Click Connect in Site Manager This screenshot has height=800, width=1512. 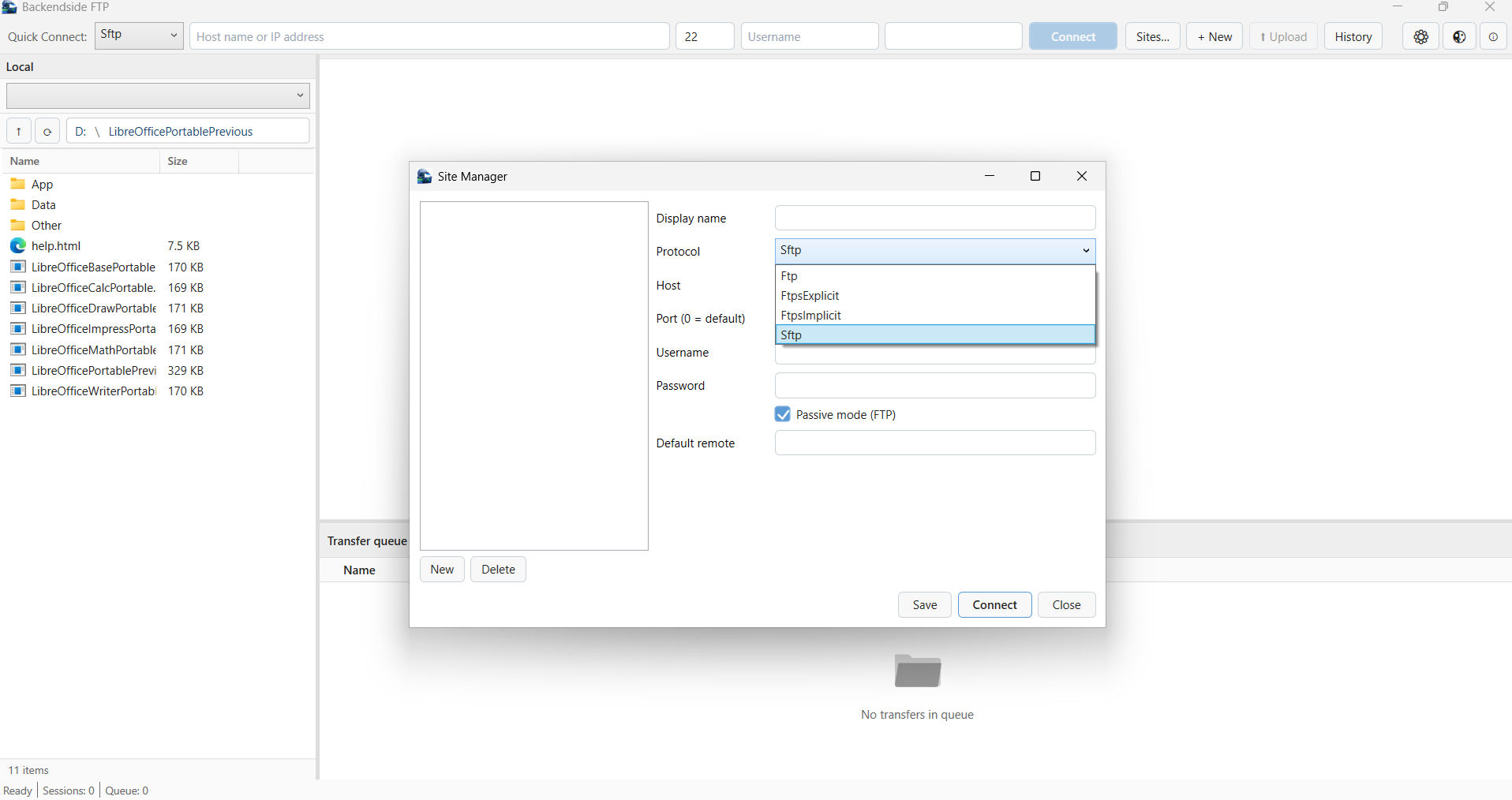coord(994,604)
